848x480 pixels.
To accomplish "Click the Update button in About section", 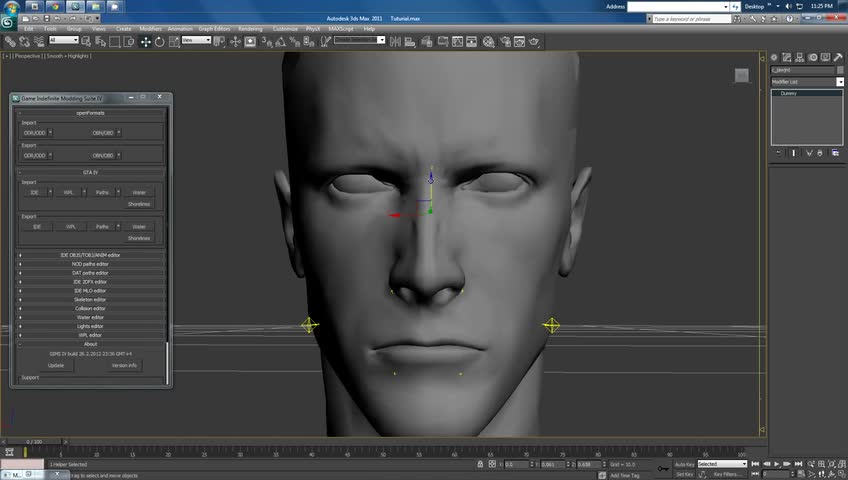I will tap(56, 365).
